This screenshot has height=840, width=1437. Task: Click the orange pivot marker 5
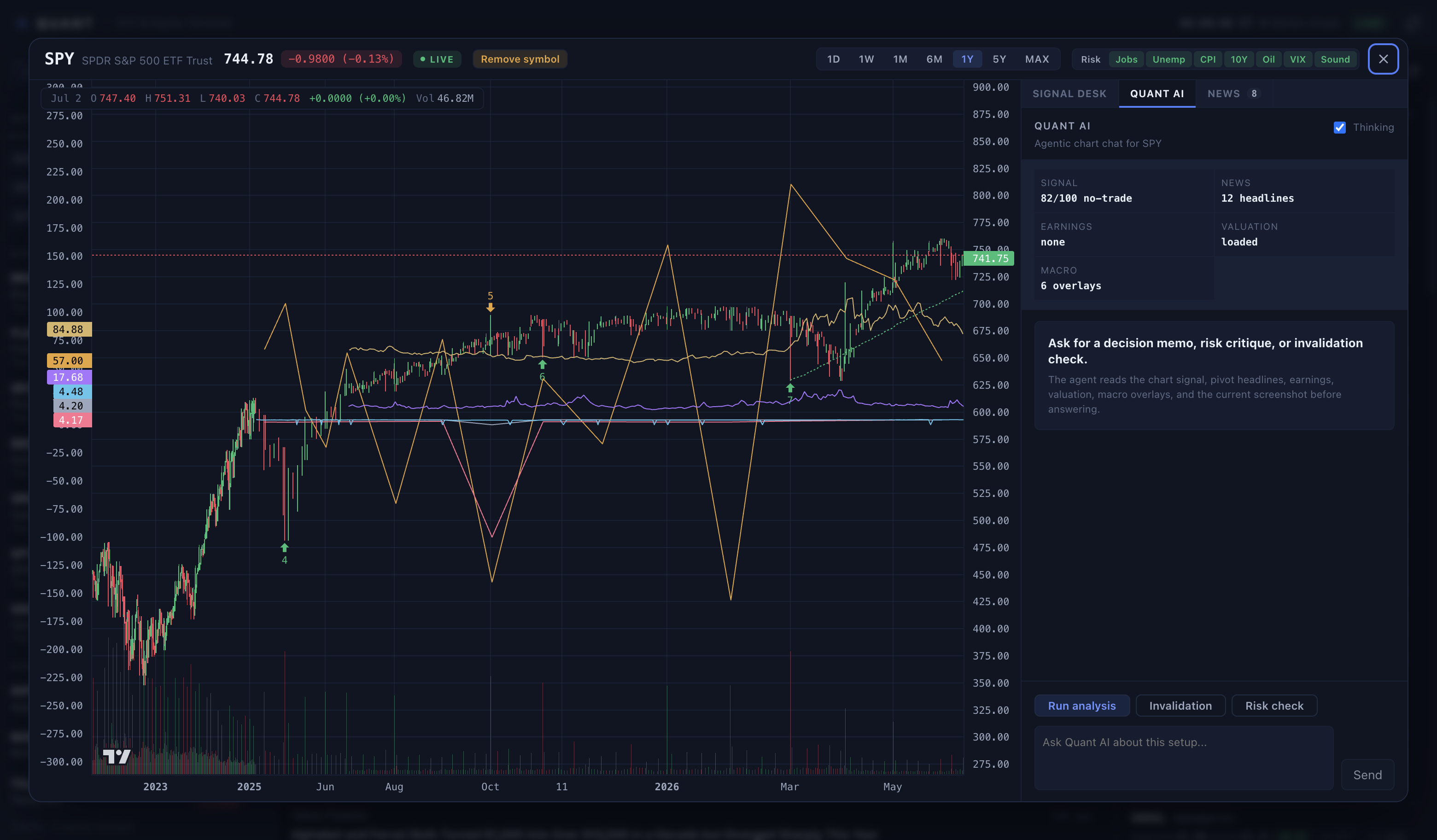tap(490, 301)
